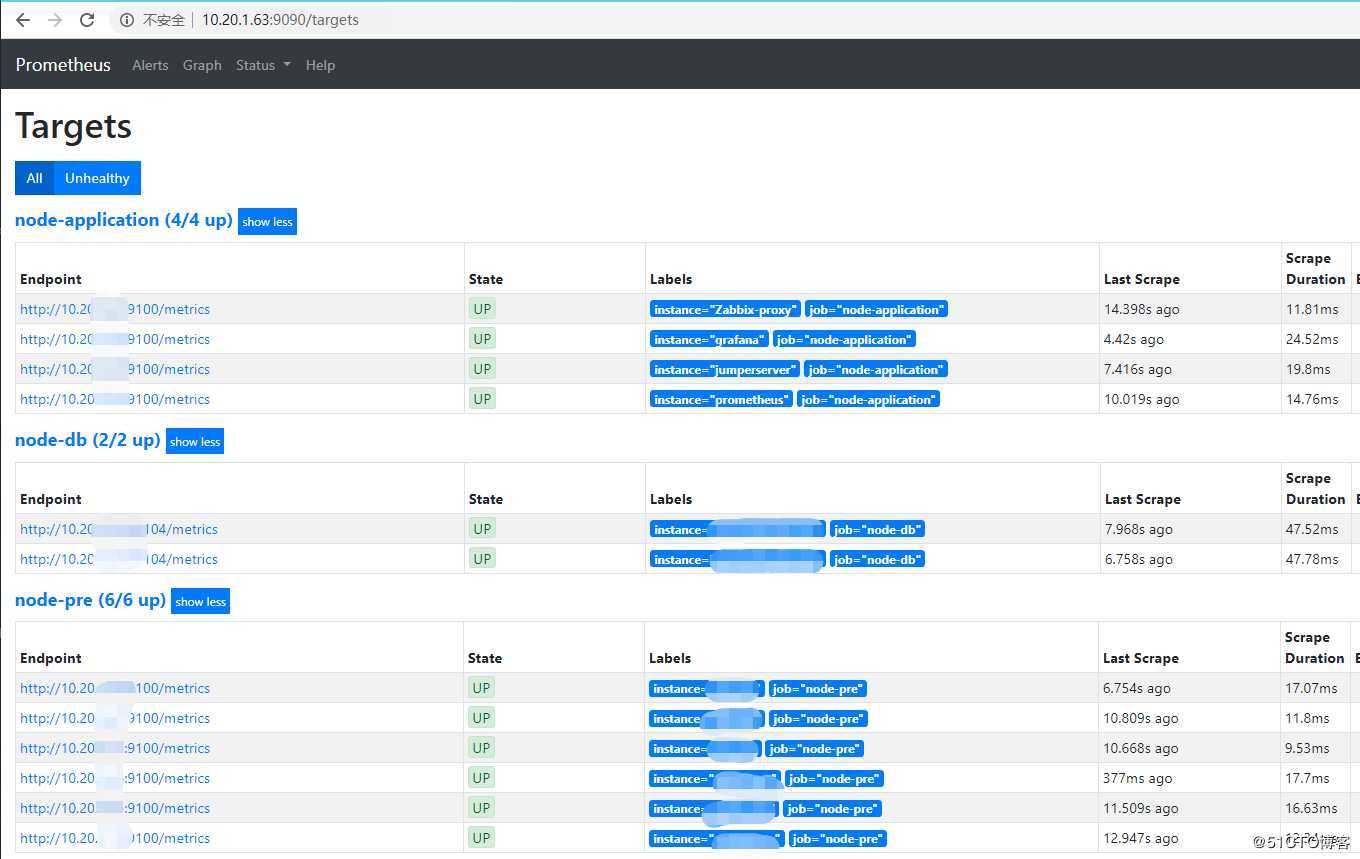Click the instance="grafana" label badge
Screen dimensions: 1360x859
pyautogui.click(x=709, y=340)
